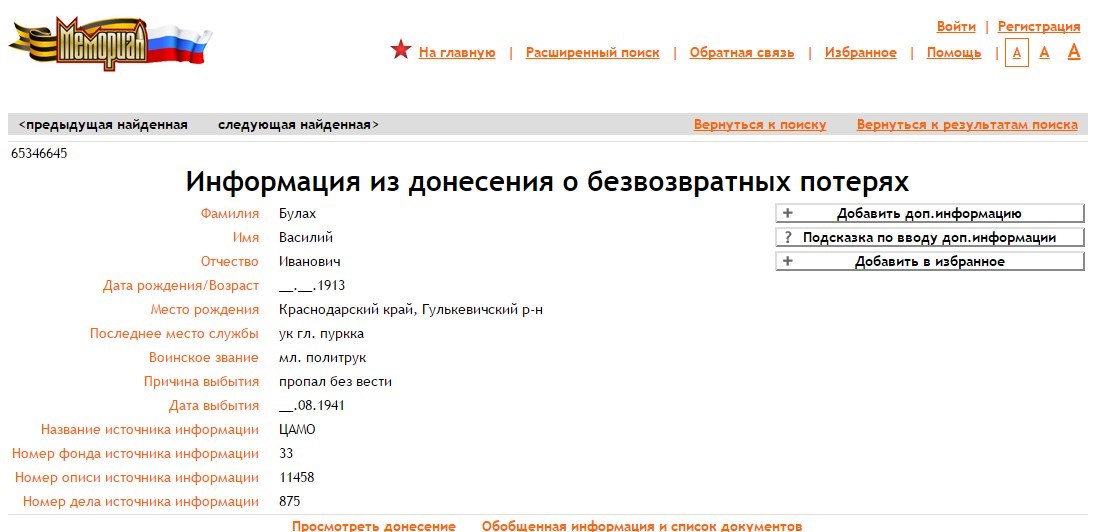The image size is (1108, 532).
Task: Click the Мемориал logo
Action: (110, 45)
